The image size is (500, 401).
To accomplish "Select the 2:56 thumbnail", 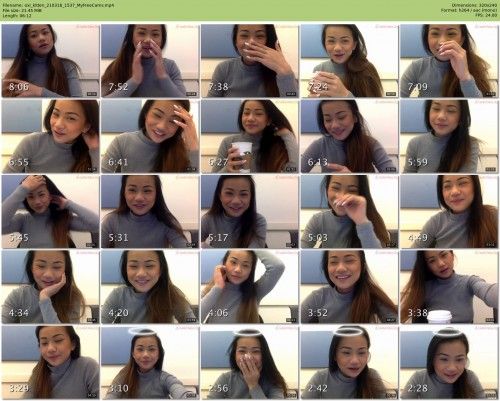I will (250, 362).
